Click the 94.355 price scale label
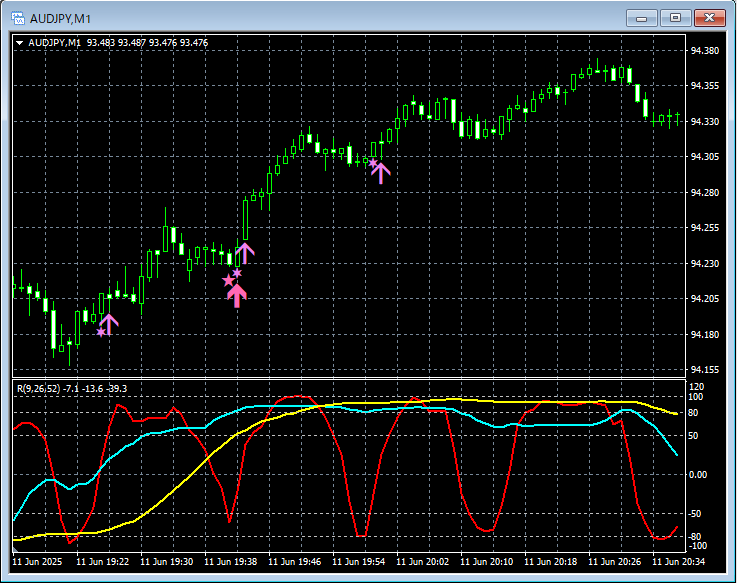This screenshot has height=583, width=738. pyautogui.click(x=705, y=86)
